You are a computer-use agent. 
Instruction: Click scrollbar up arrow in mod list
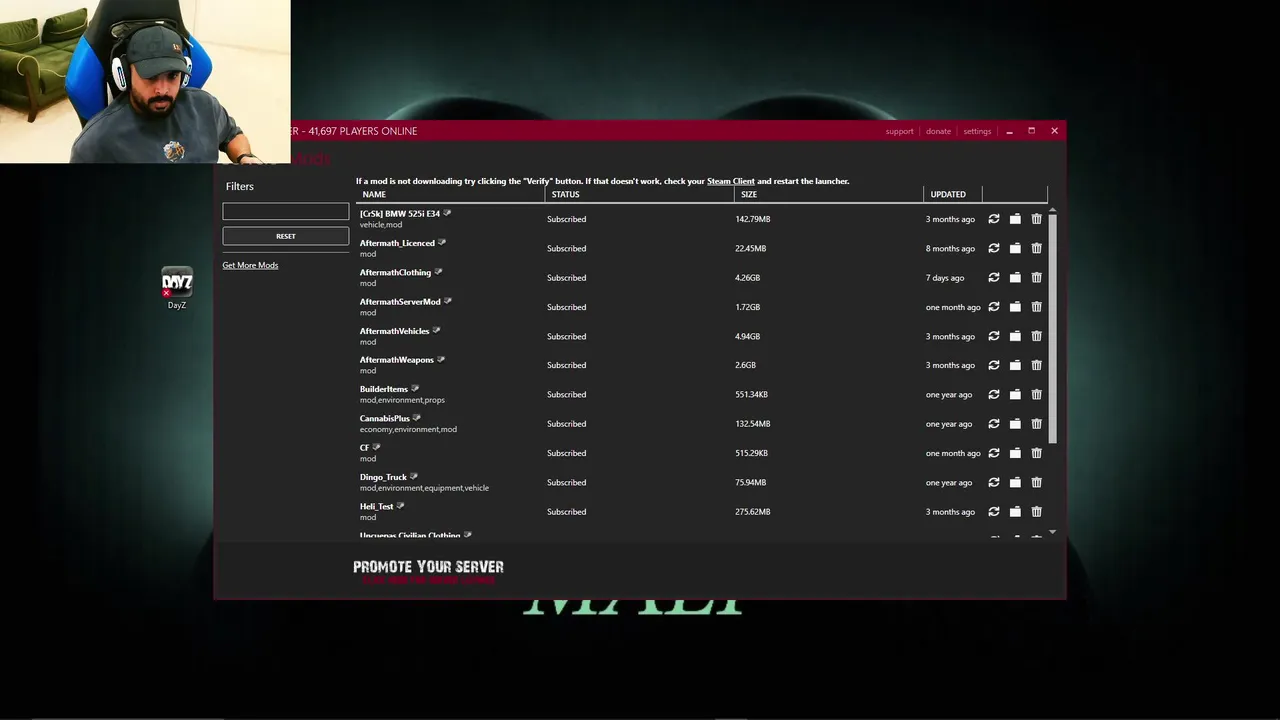[1052, 208]
